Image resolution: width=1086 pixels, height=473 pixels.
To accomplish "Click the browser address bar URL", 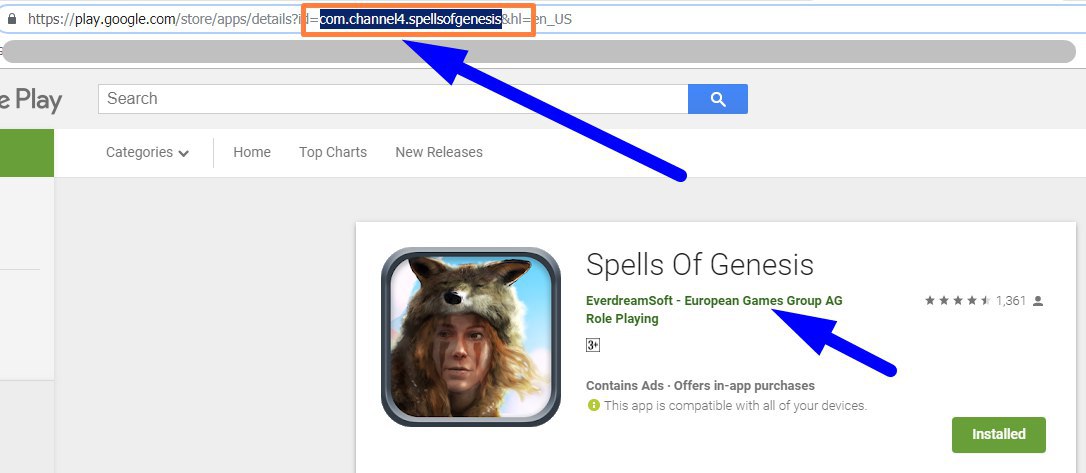I will click(x=300, y=19).
